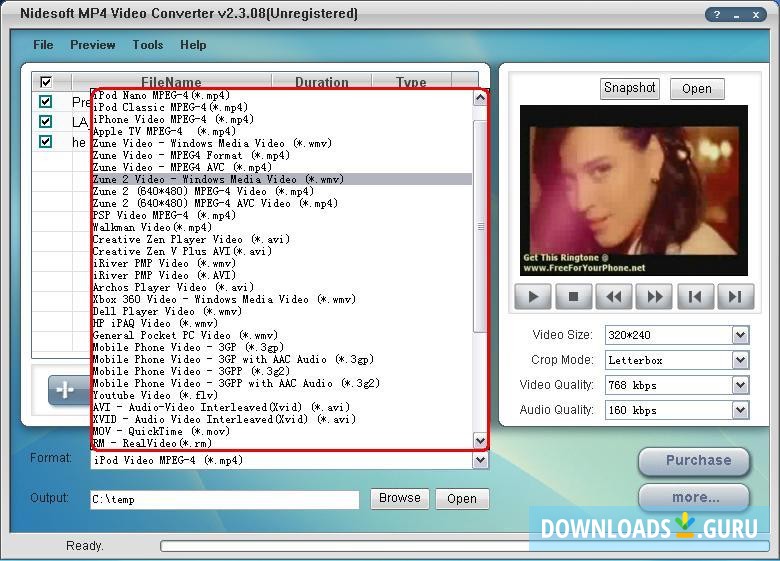Select Zune 2 (640*480) MPEG-4 Video
The width and height of the screenshot is (780, 561).
coord(282,191)
